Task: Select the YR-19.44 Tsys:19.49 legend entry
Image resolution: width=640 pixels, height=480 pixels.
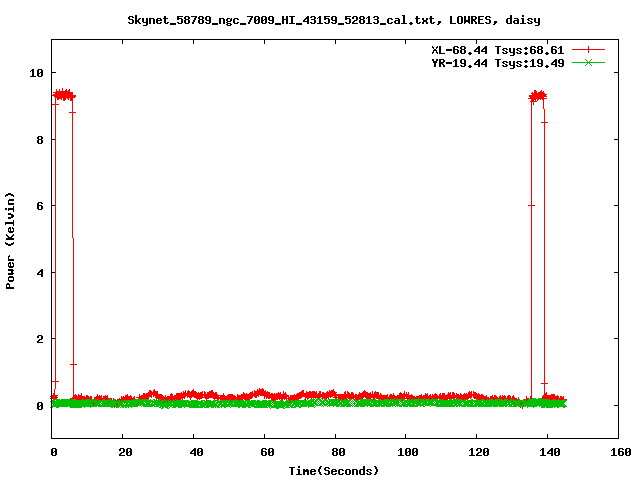Action: [x=498, y=63]
